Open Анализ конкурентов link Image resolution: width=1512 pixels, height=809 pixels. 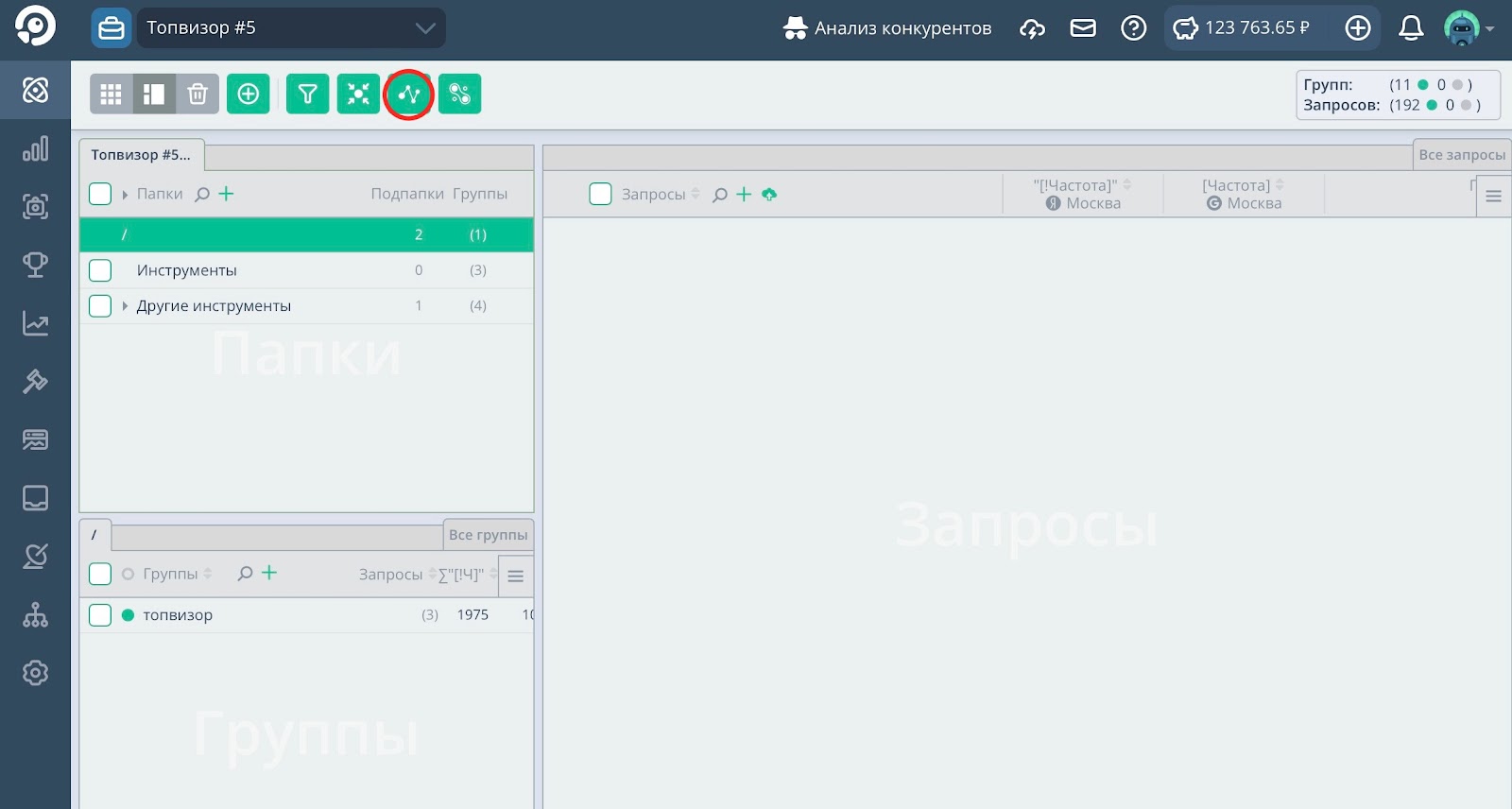[887, 28]
